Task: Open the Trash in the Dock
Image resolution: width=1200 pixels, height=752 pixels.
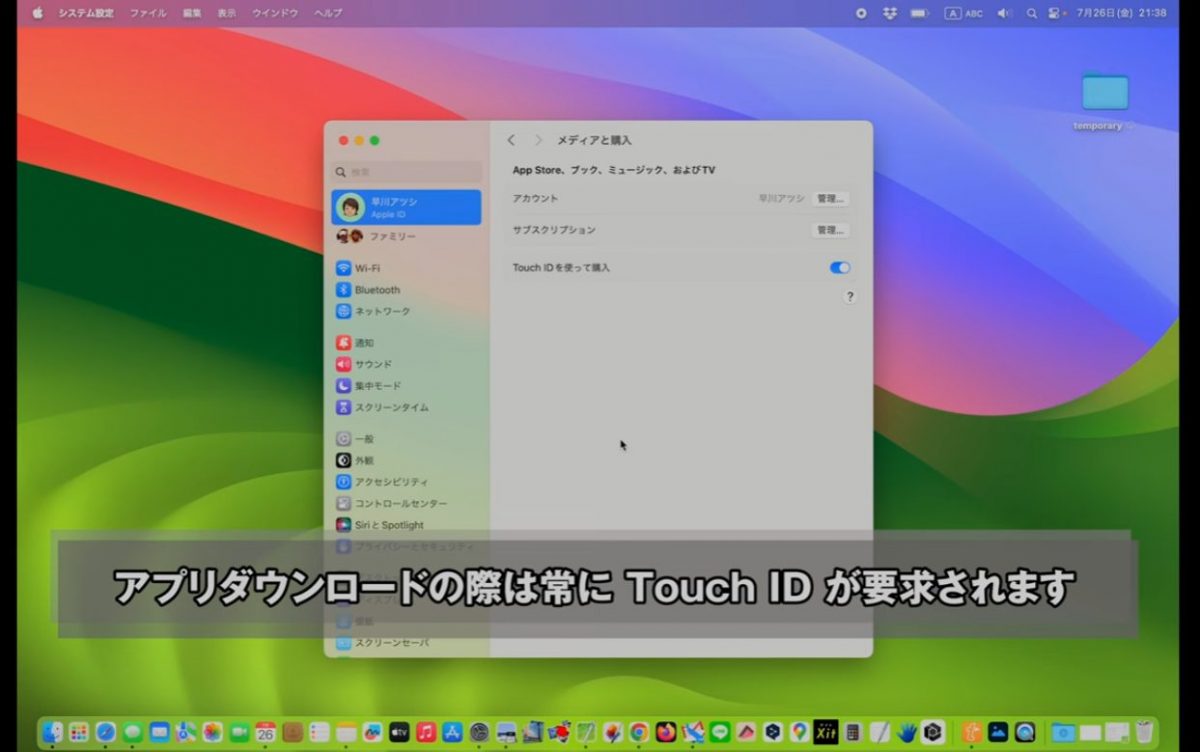Action: pyautogui.click(x=1144, y=732)
